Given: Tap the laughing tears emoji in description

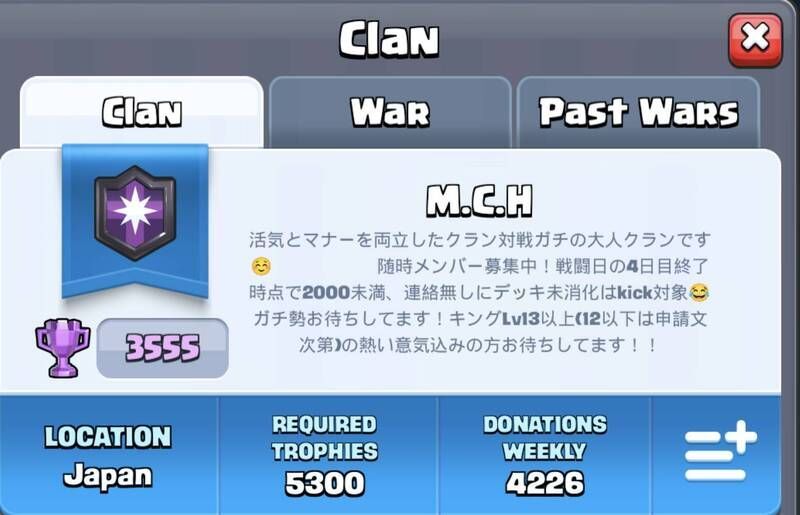Looking at the screenshot, I should (699, 292).
